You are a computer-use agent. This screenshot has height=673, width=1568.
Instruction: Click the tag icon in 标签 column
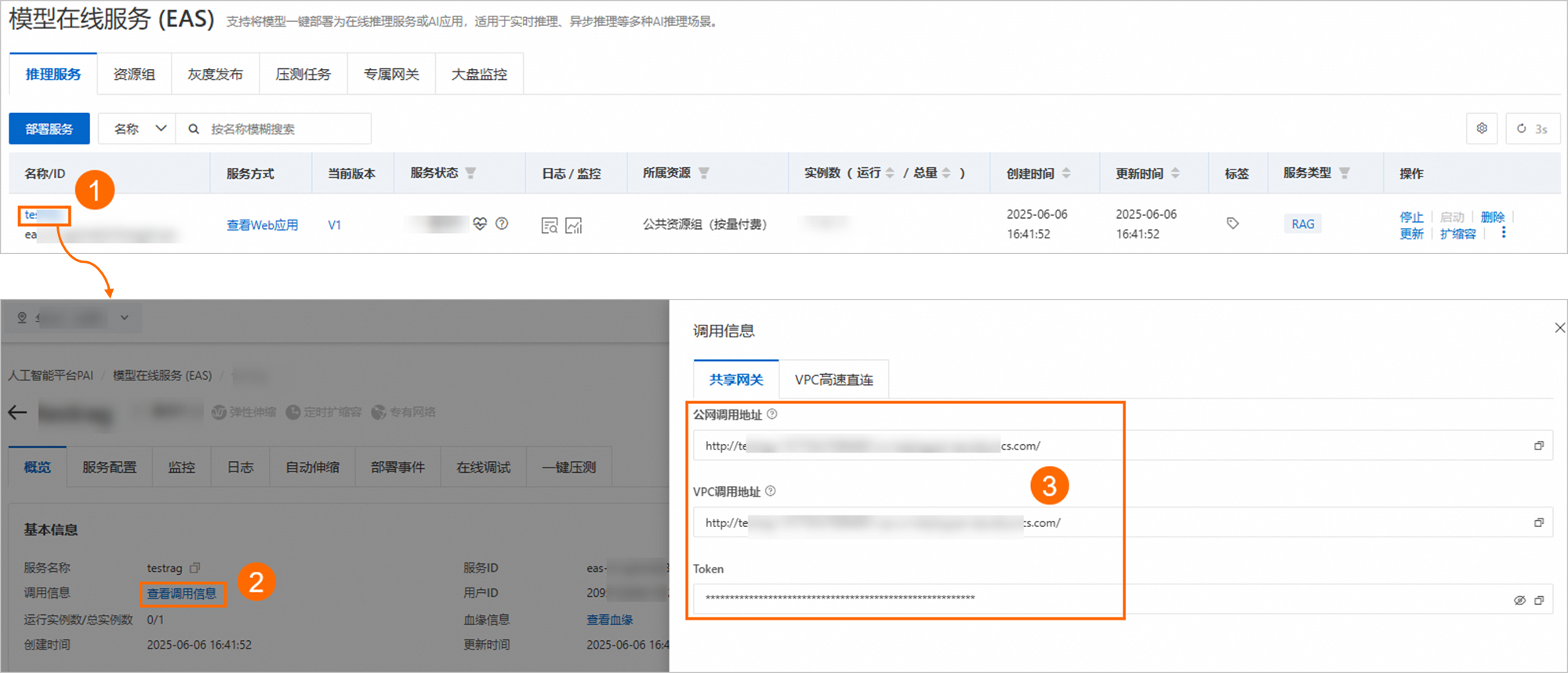(x=1233, y=224)
